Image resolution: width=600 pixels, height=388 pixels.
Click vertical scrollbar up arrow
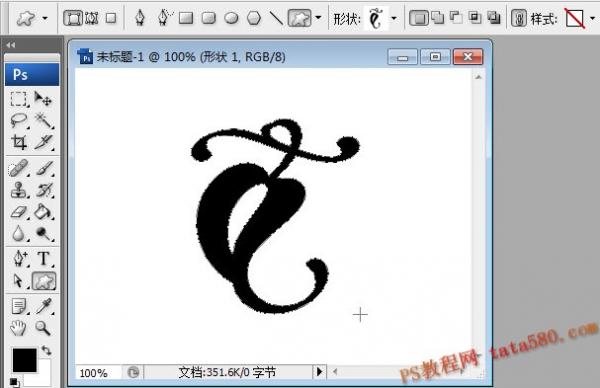click(478, 77)
